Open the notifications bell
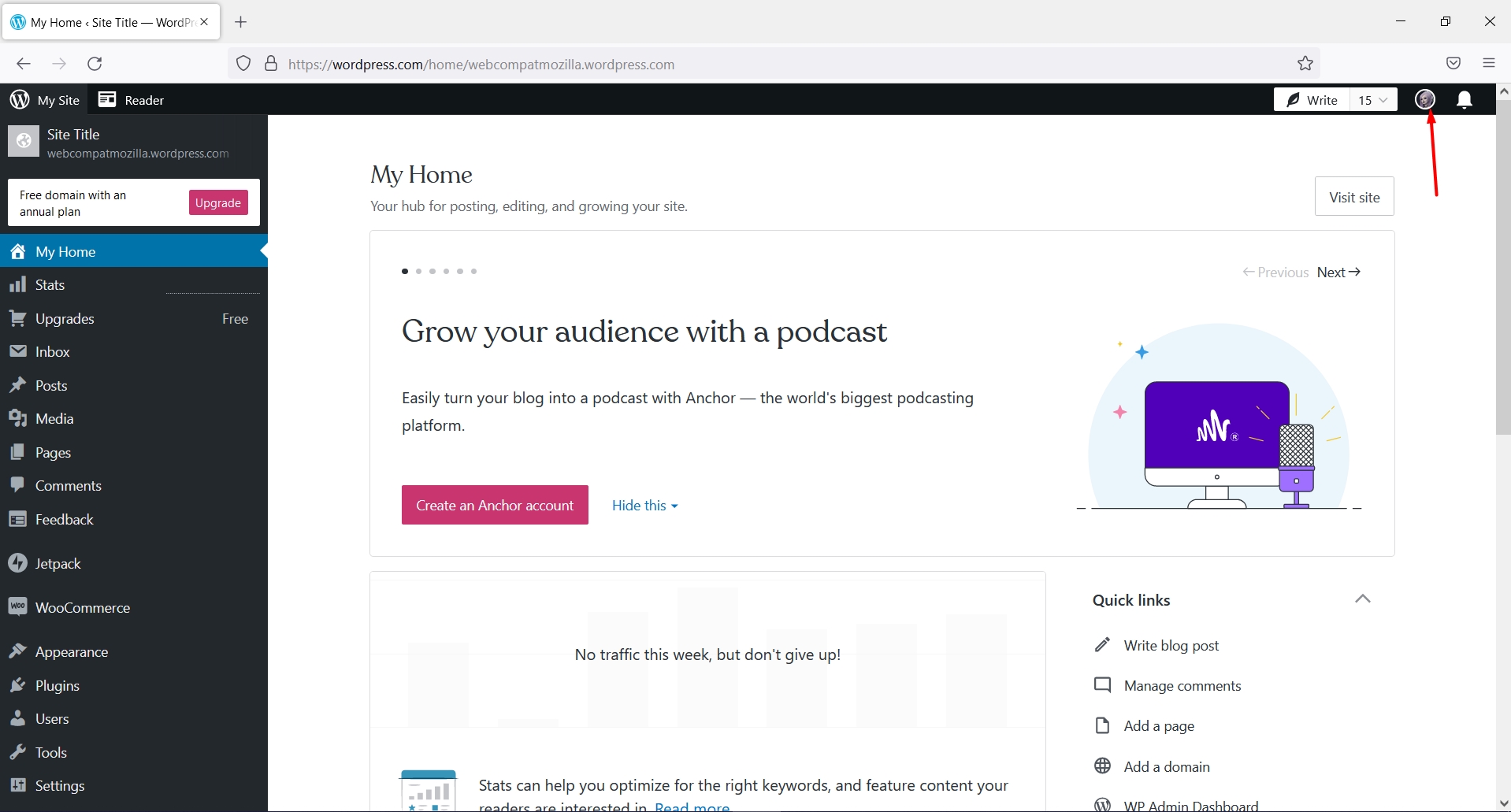 (1465, 99)
